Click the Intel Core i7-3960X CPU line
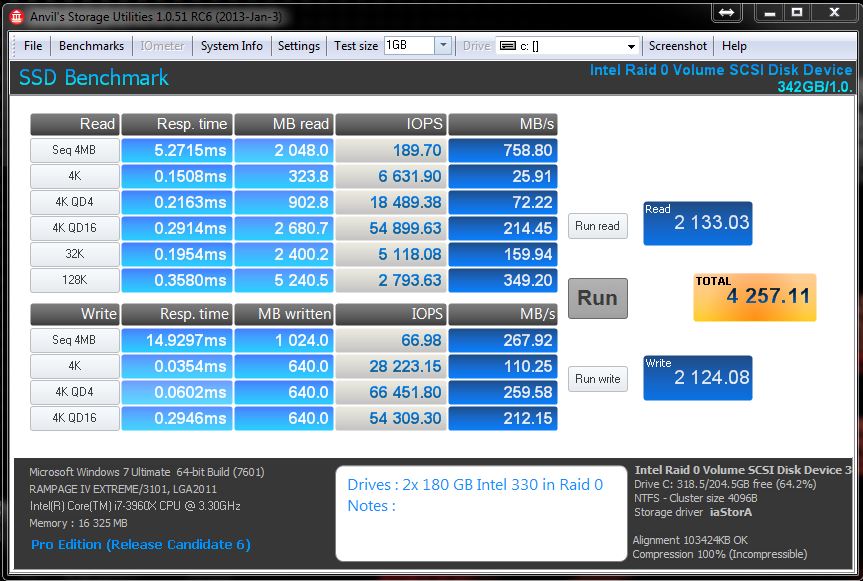 click(135, 506)
